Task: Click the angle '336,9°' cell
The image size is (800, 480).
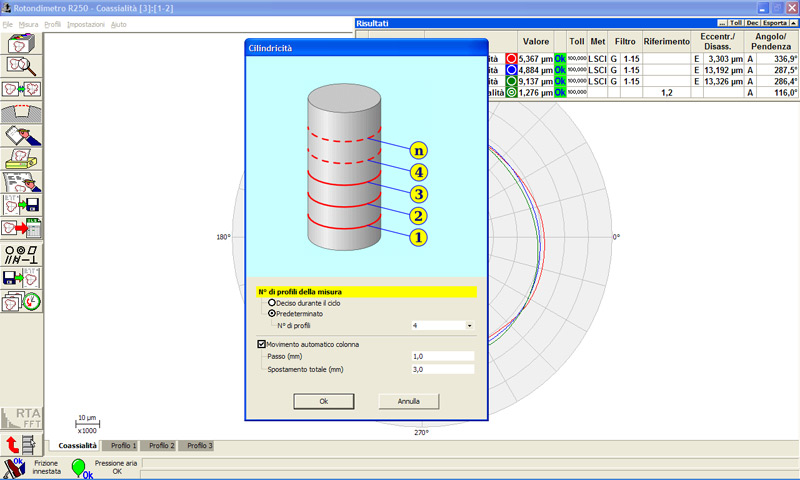Action: point(778,59)
